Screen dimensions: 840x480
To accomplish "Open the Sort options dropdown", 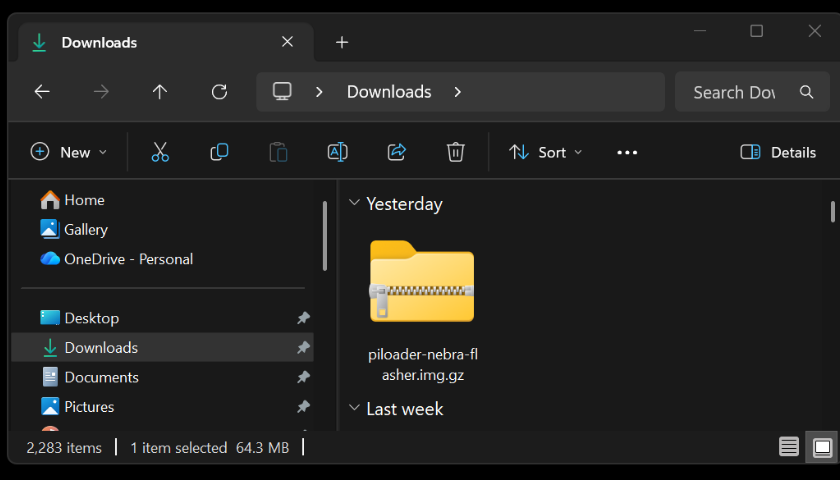I will pos(545,152).
